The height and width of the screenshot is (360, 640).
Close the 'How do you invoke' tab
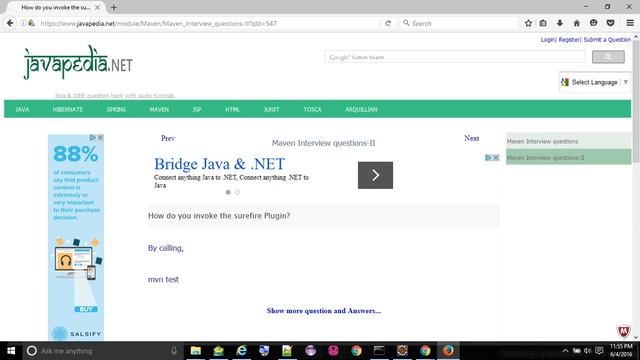pyautogui.click(x=97, y=7)
